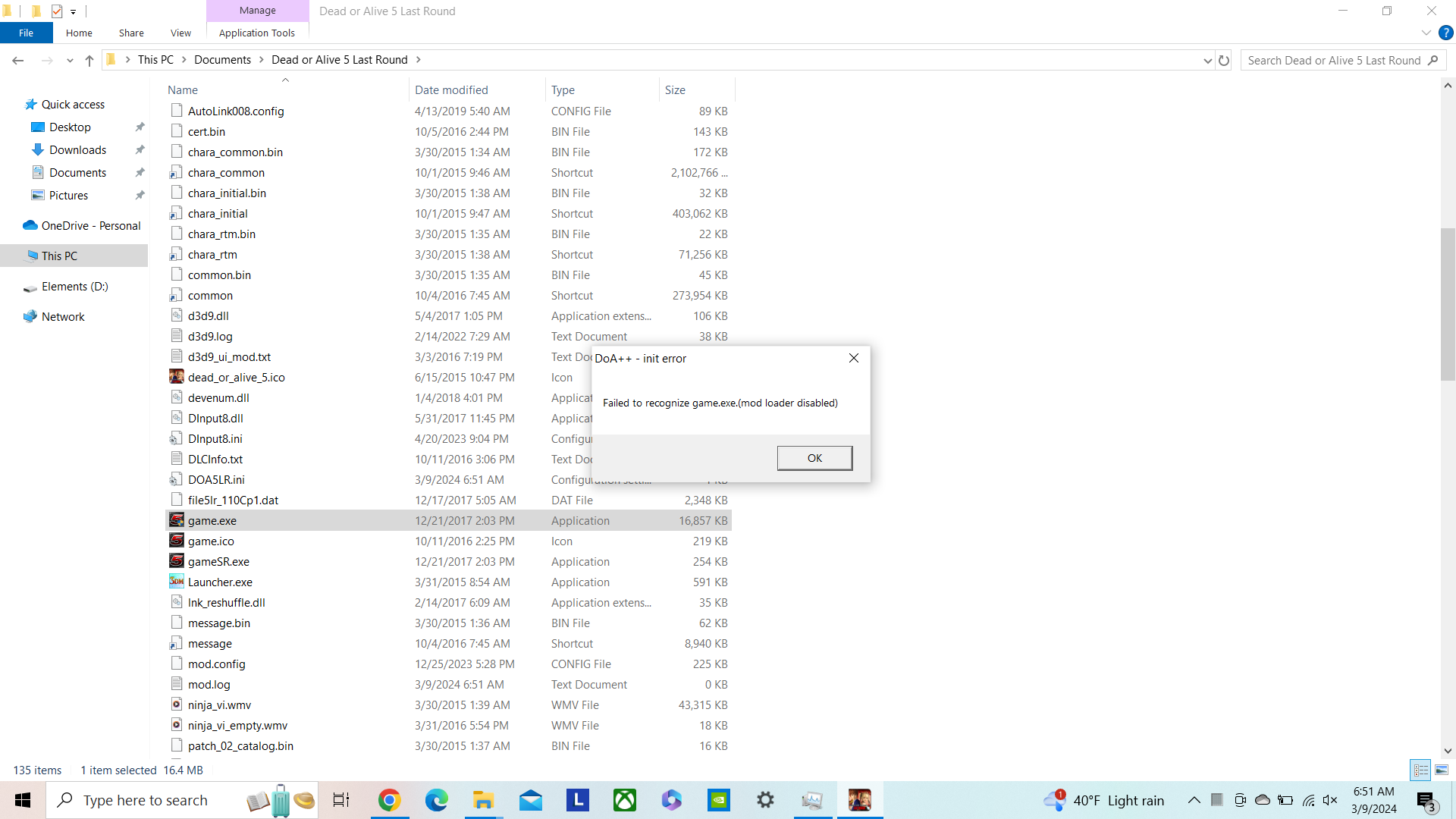1456x819 pixels.
Task: Switch to the View ribbon tab
Action: coord(180,33)
